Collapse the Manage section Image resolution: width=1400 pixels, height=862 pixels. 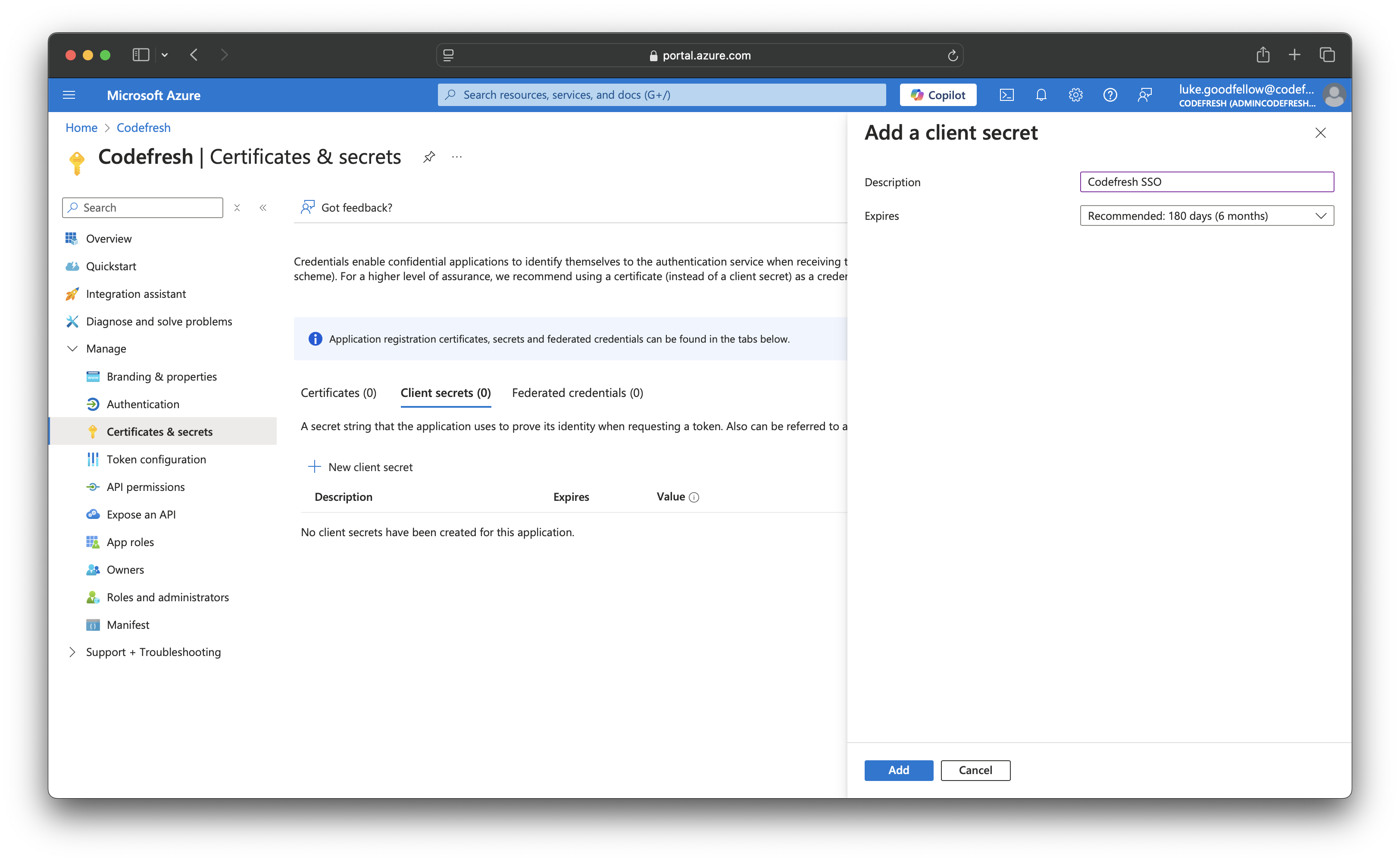[x=72, y=348]
